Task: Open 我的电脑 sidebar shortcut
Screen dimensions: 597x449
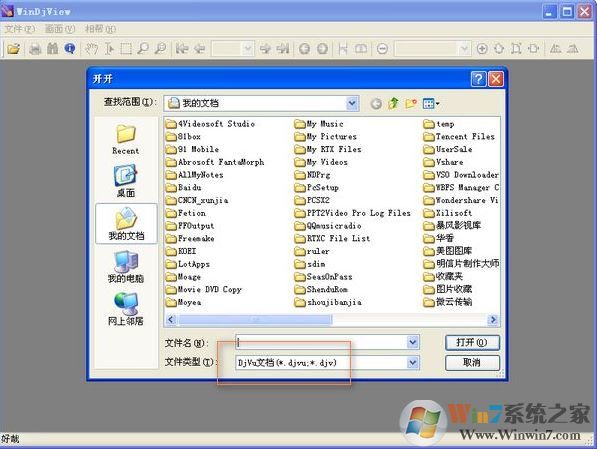Action: pos(126,267)
